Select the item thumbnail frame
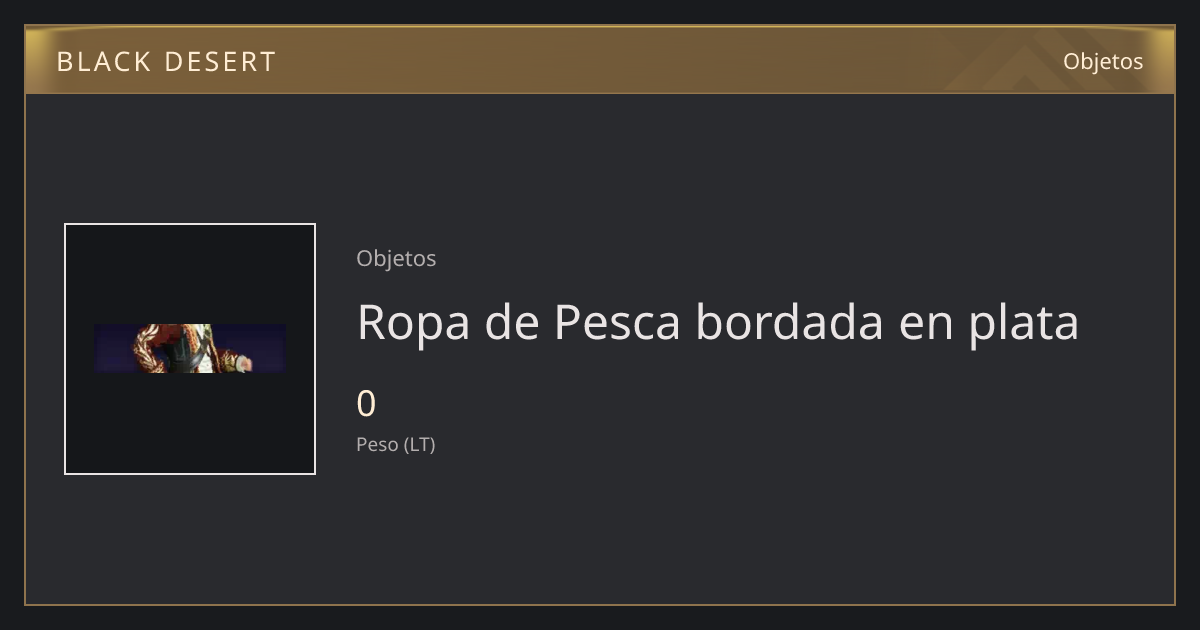1200x630 pixels. point(190,349)
